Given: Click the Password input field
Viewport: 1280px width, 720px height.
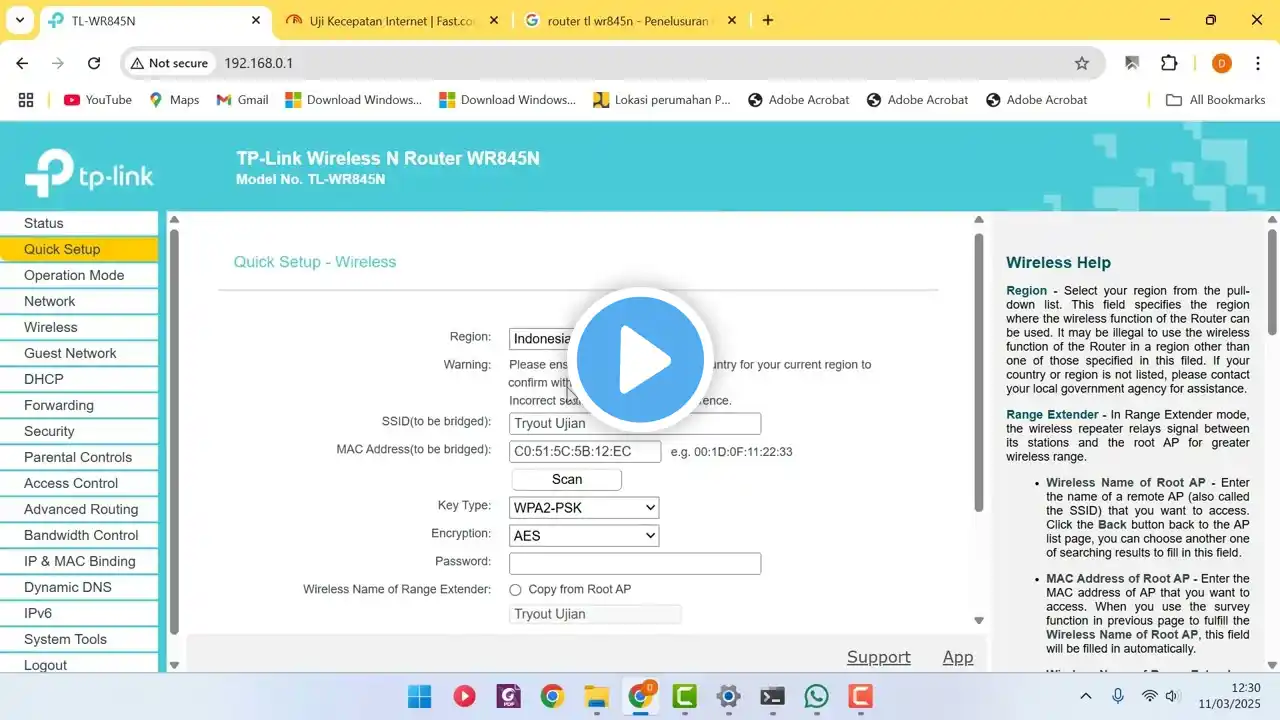Looking at the screenshot, I should tap(635, 564).
